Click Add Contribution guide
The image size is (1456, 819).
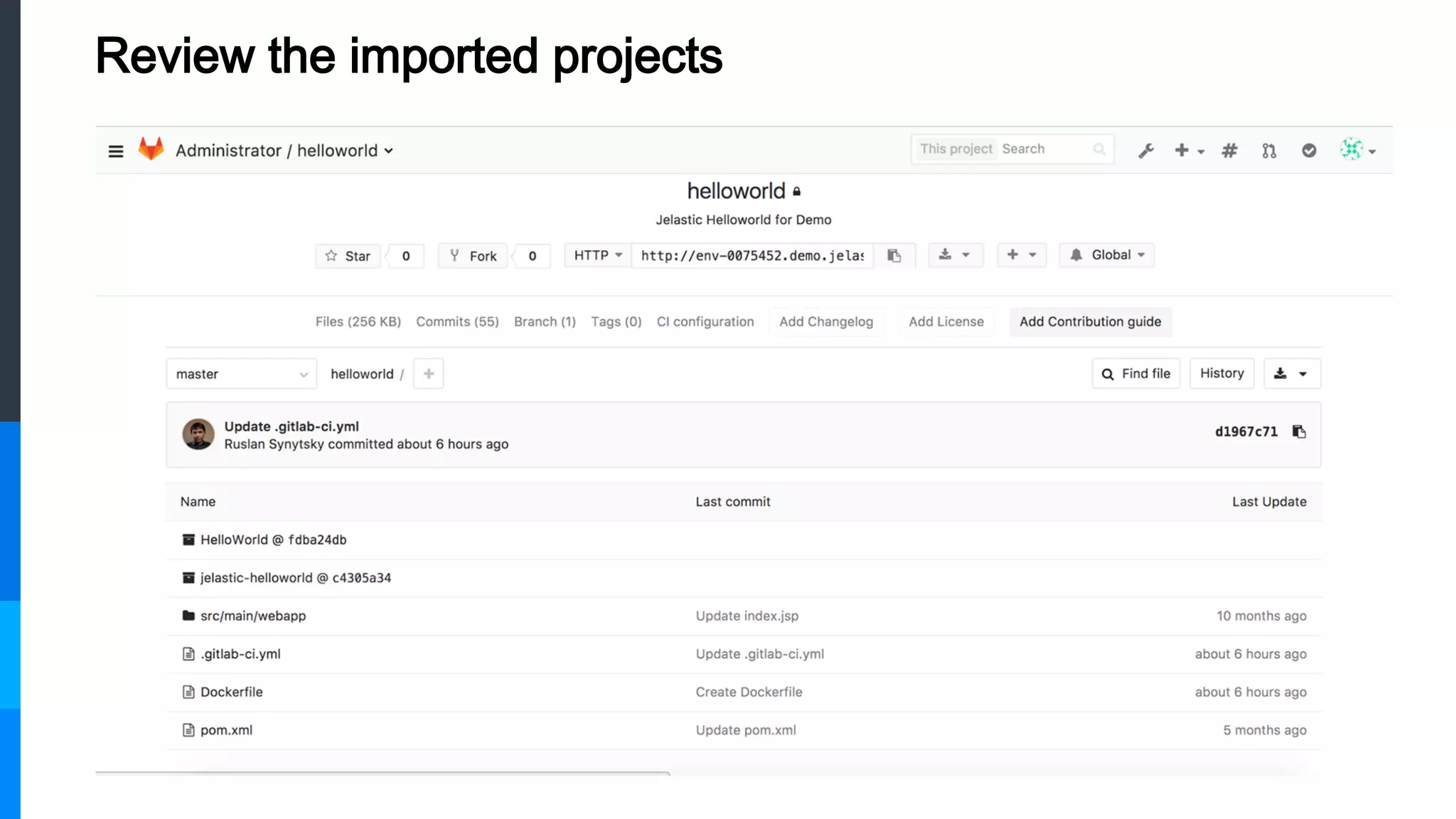(1090, 321)
